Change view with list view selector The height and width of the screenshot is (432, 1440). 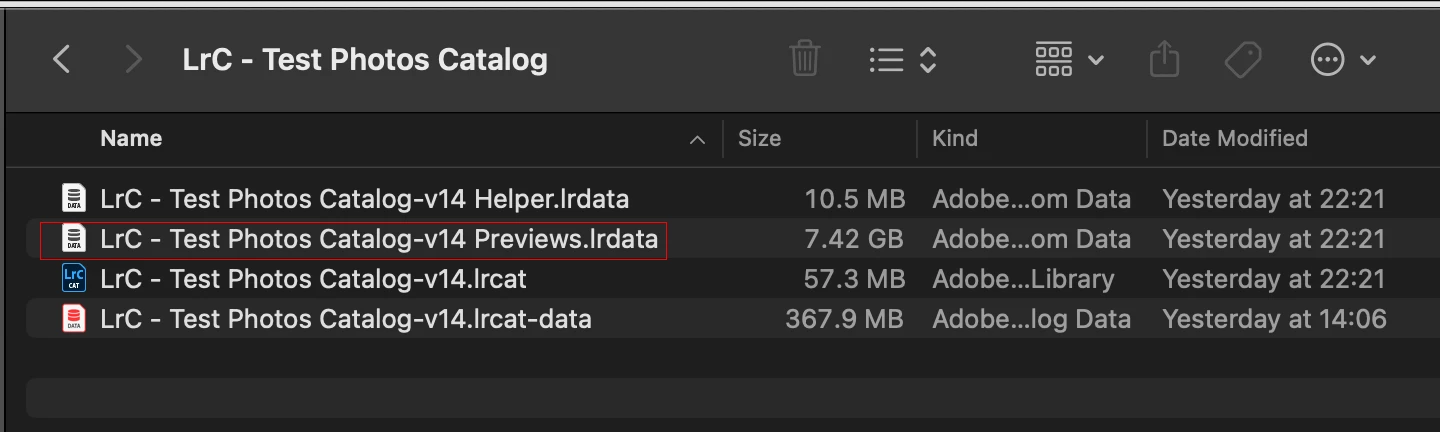pos(902,60)
